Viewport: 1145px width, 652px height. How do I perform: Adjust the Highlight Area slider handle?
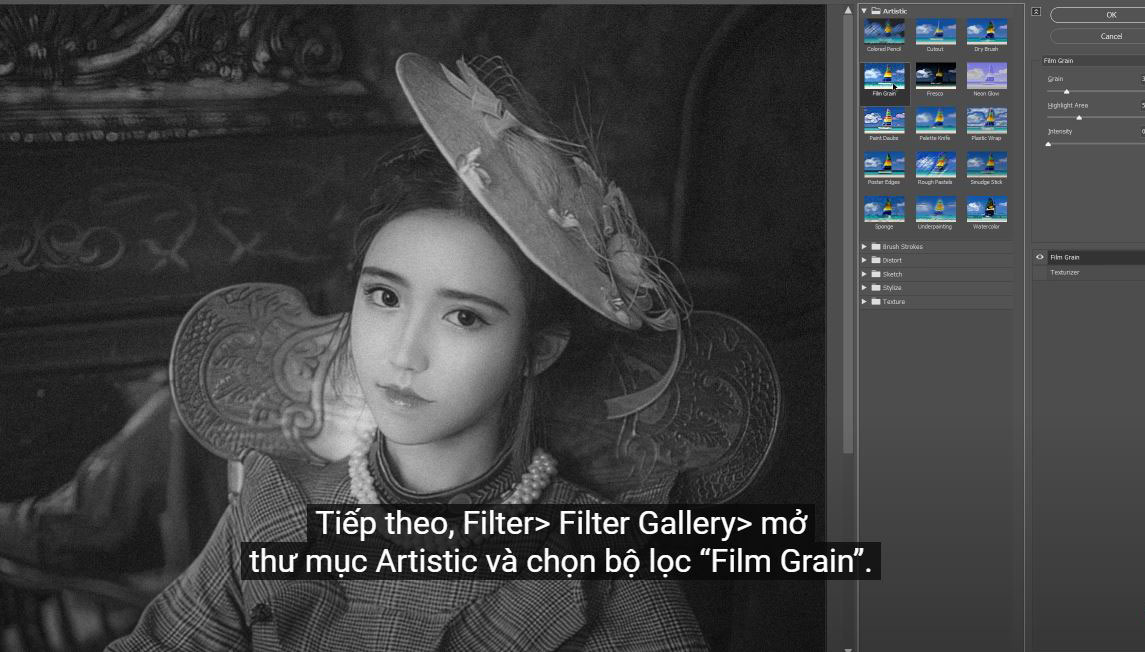[1079, 118]
